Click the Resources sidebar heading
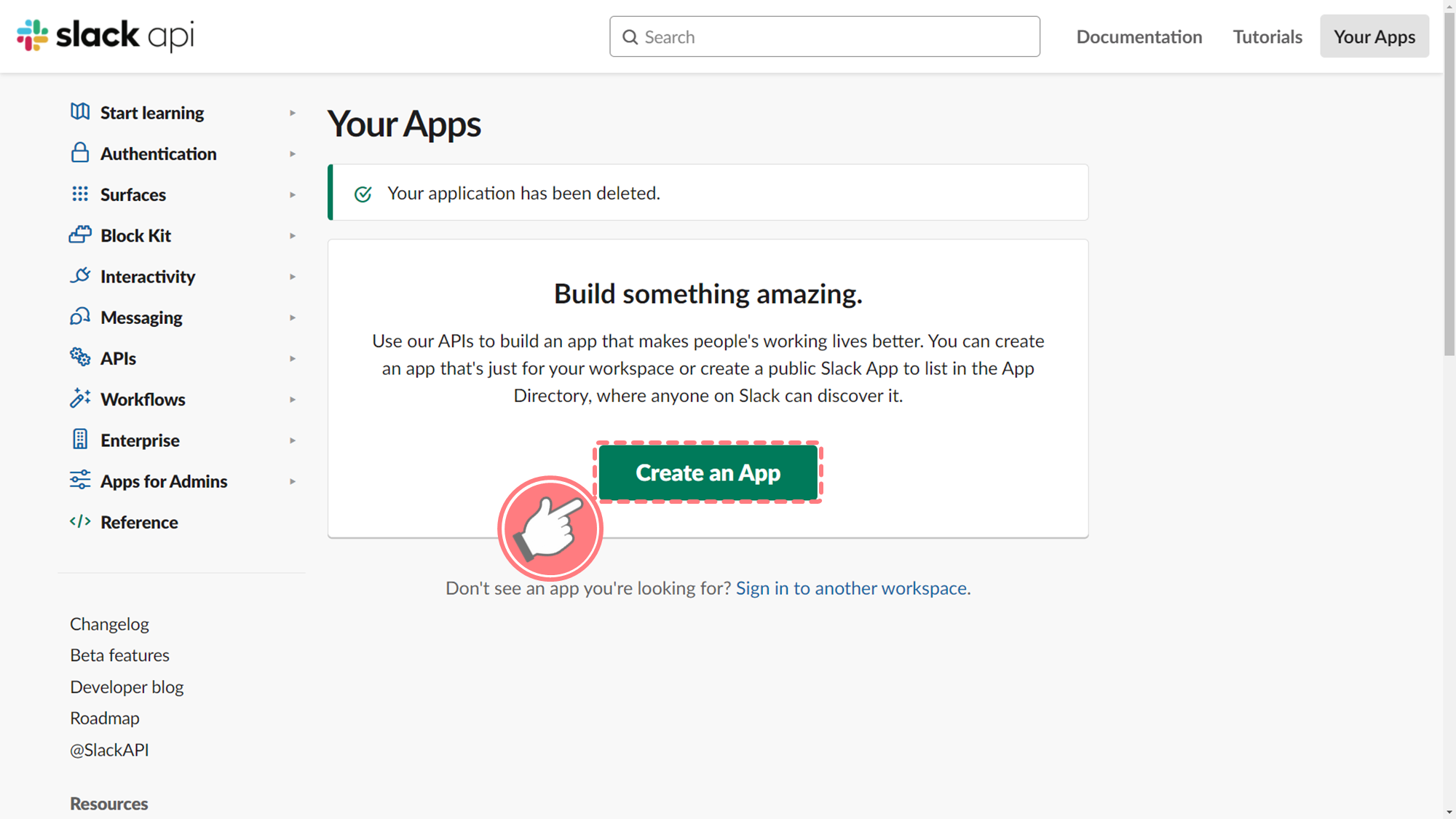The image size is (1456, 819). (x=109, y=804)
